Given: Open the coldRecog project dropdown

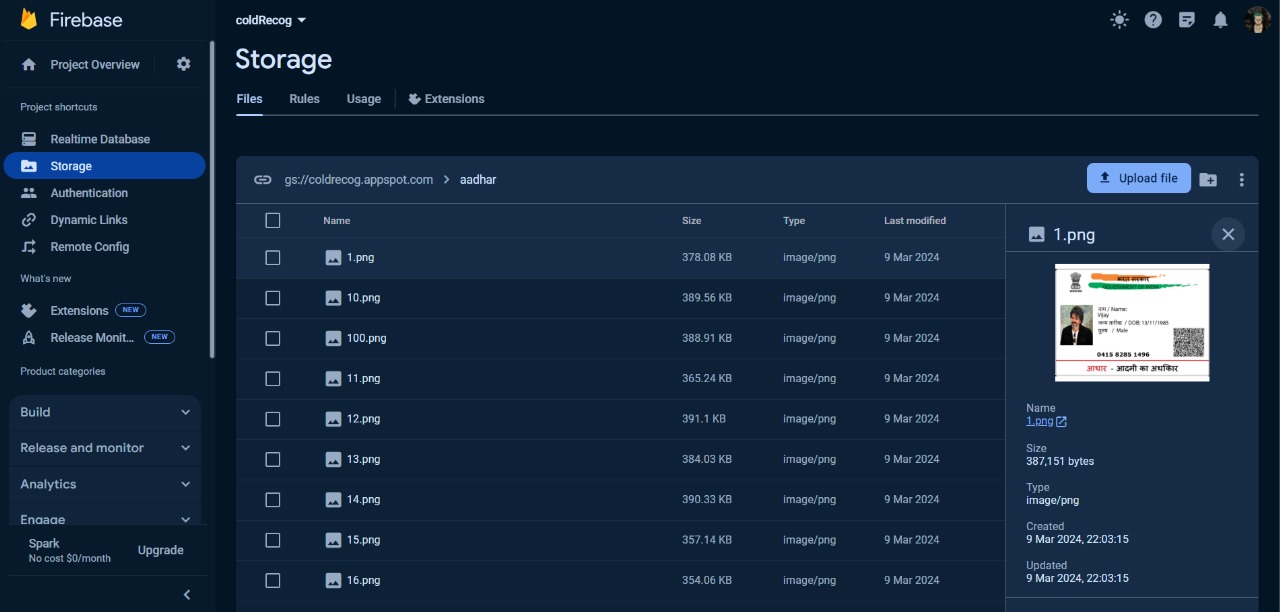Looking at the screenshot, I should [271, 20].
